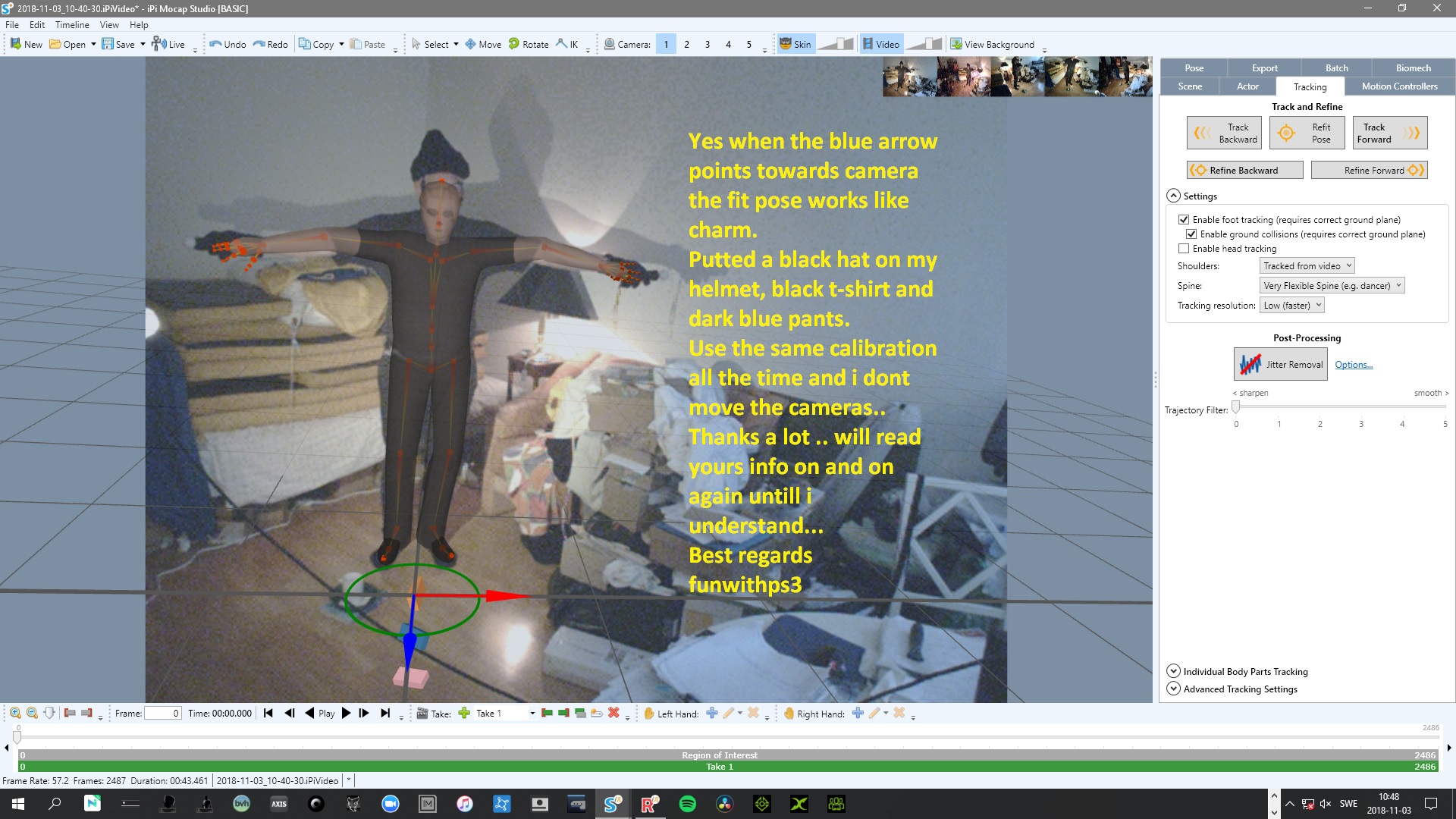
Task: Enable head tracking checkbox
Action: click(x=1184, y=249)
